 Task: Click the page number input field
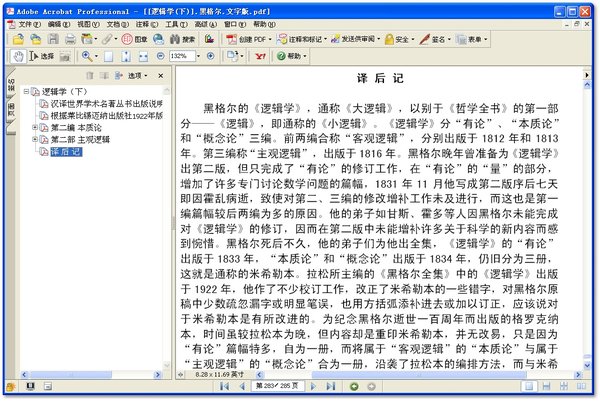[277, 386]
